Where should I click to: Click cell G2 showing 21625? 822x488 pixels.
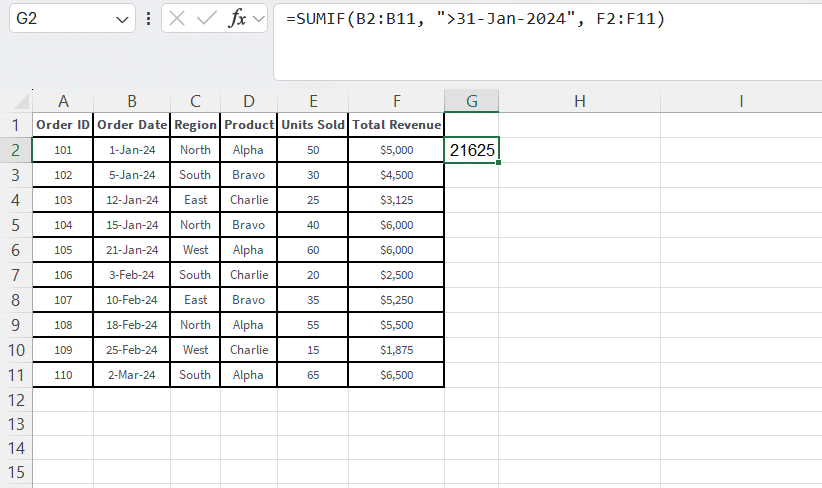pyautogui.click(x=472, y=150)
